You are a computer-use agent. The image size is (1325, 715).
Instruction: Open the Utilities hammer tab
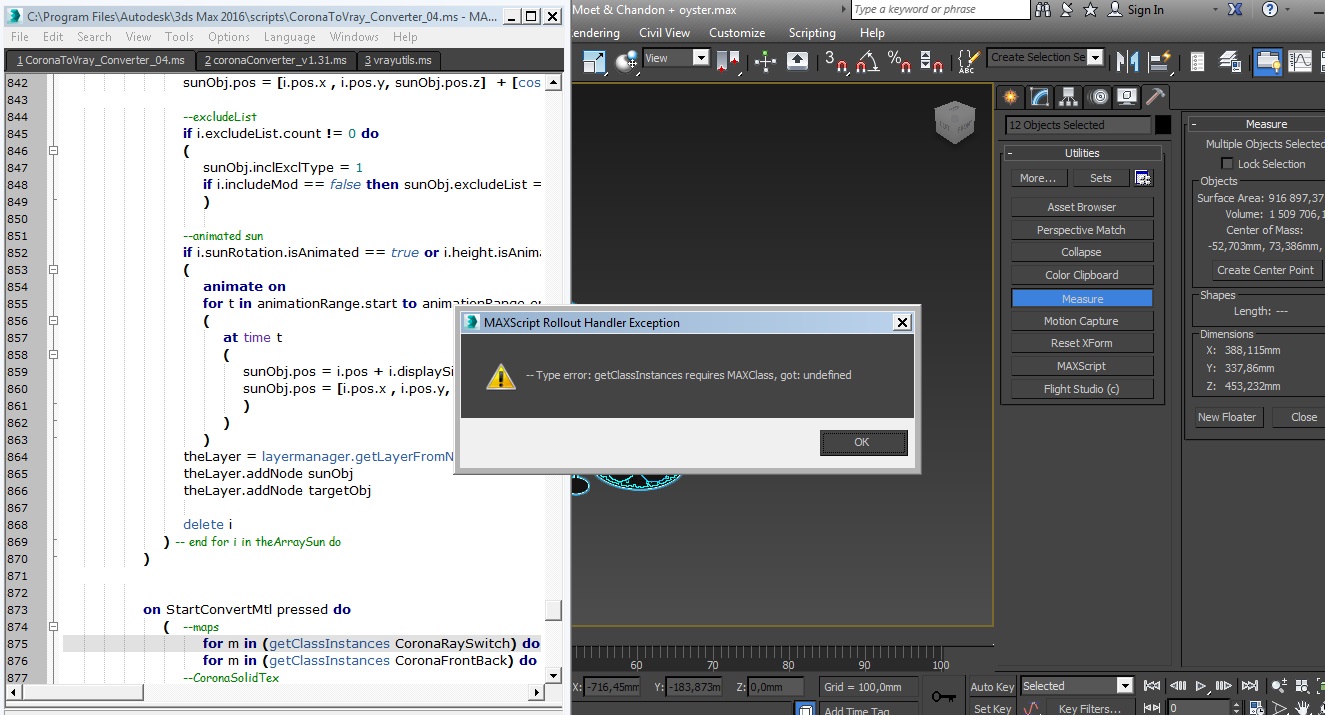click(1155, 97)
